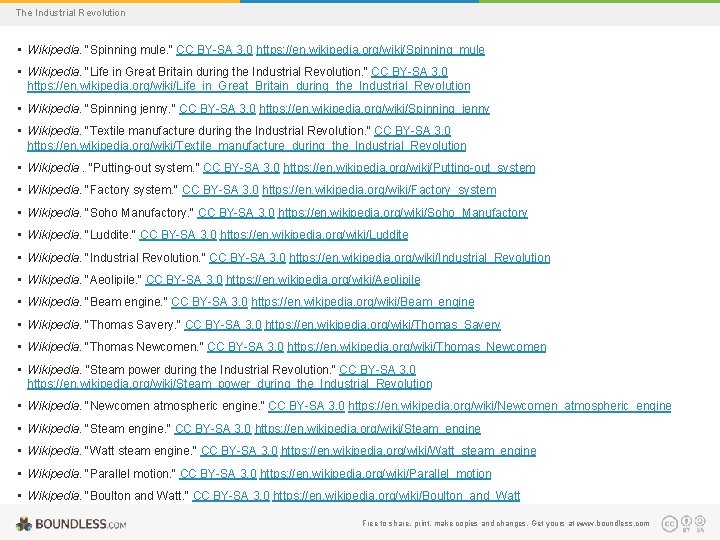Open the Spinning mule Wikipedia URL

click(x=370, y=50)
